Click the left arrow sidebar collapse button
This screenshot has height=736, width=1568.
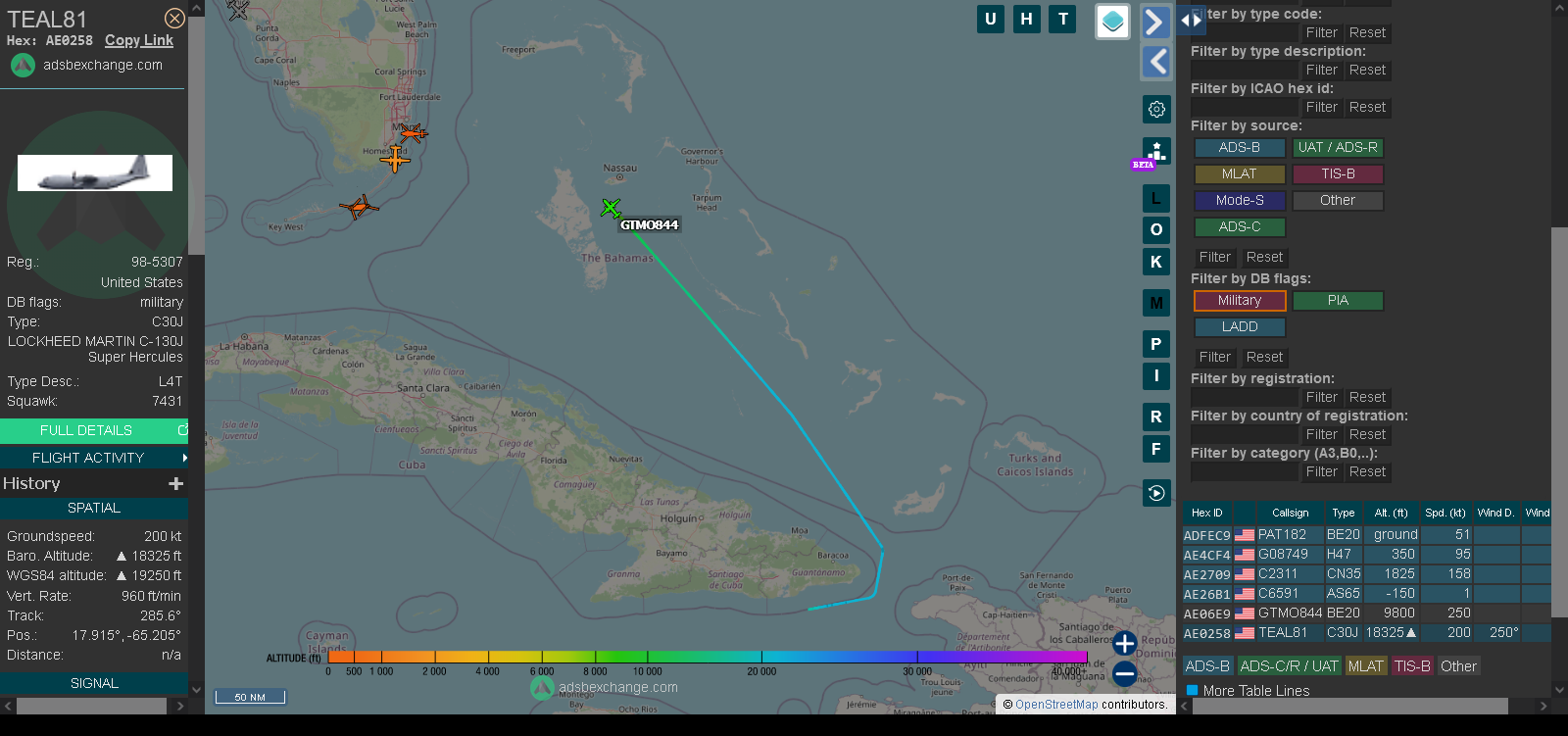click(x=1156, y=62)
